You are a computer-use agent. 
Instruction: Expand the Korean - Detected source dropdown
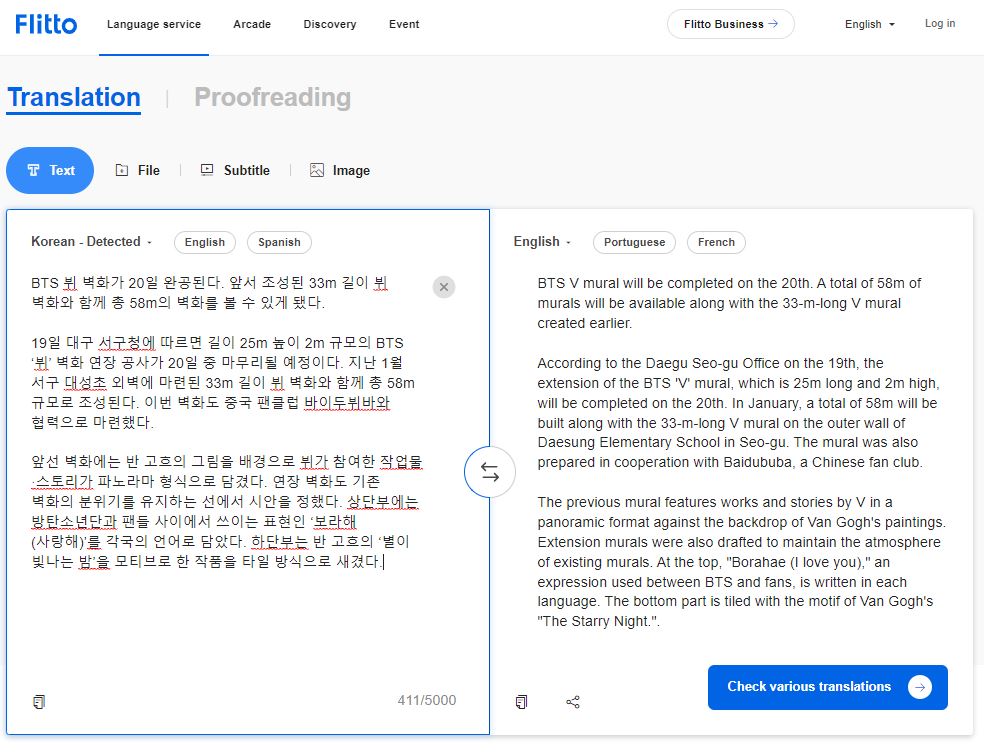pyautogui.click(x=92, y=242)
